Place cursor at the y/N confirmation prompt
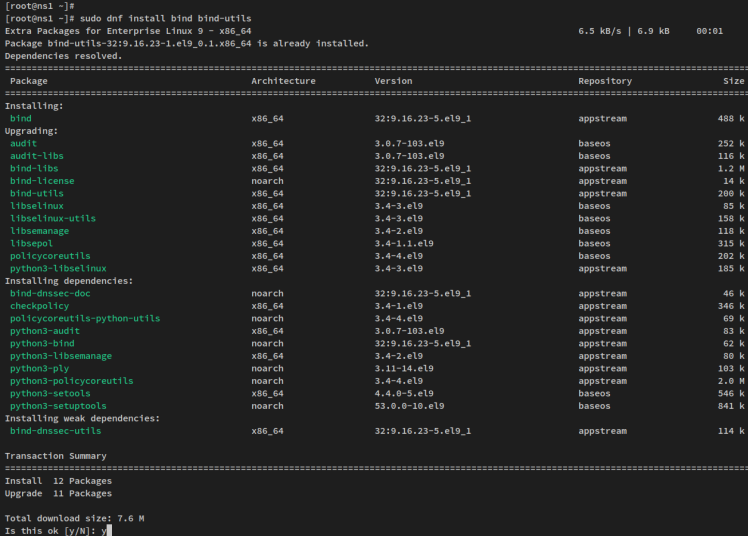 click(x=107, y=531)
